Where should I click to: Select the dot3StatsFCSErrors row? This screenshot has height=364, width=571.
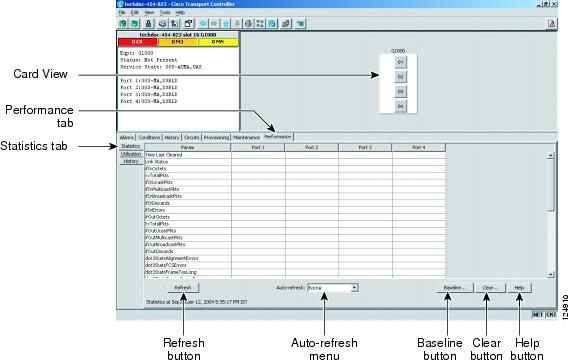[295, 265]
